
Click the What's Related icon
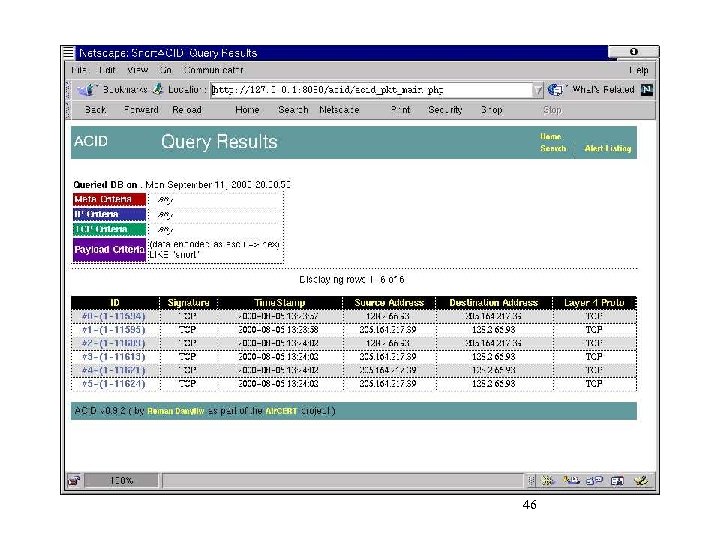(x=556, y=89)
